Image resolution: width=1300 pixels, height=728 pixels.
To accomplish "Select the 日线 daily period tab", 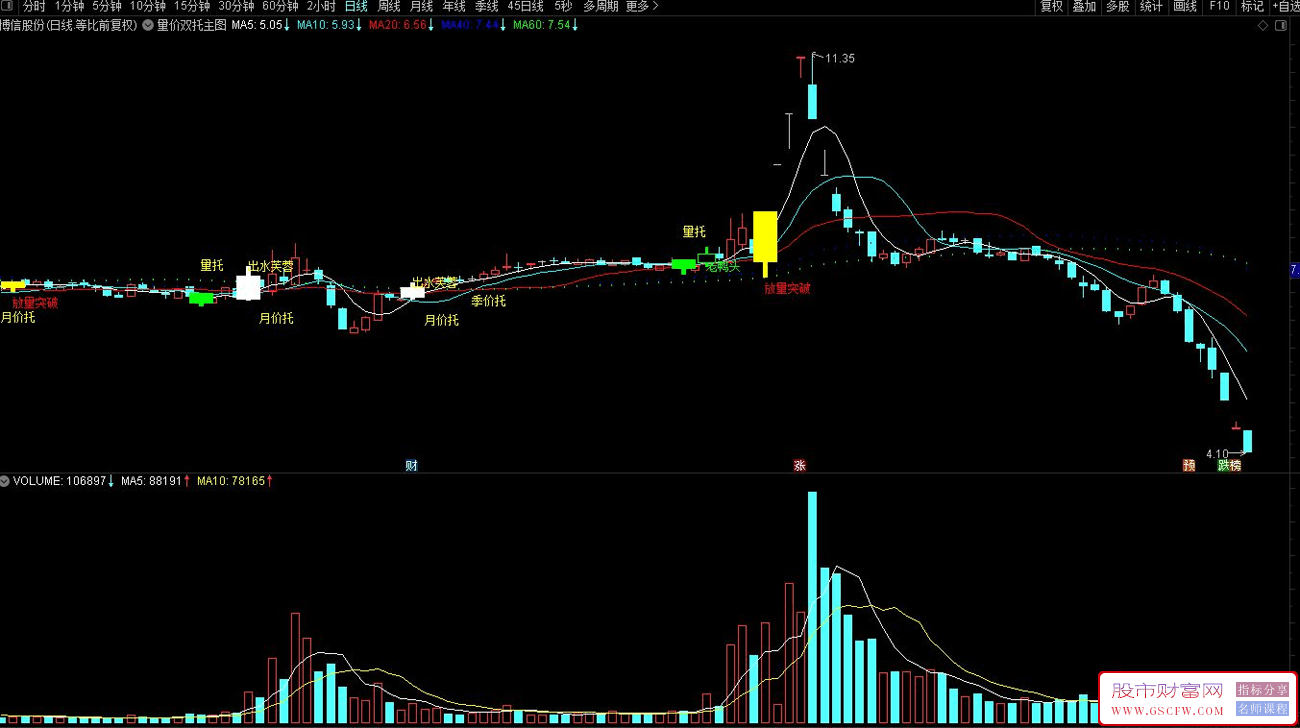I will (356, 6).
